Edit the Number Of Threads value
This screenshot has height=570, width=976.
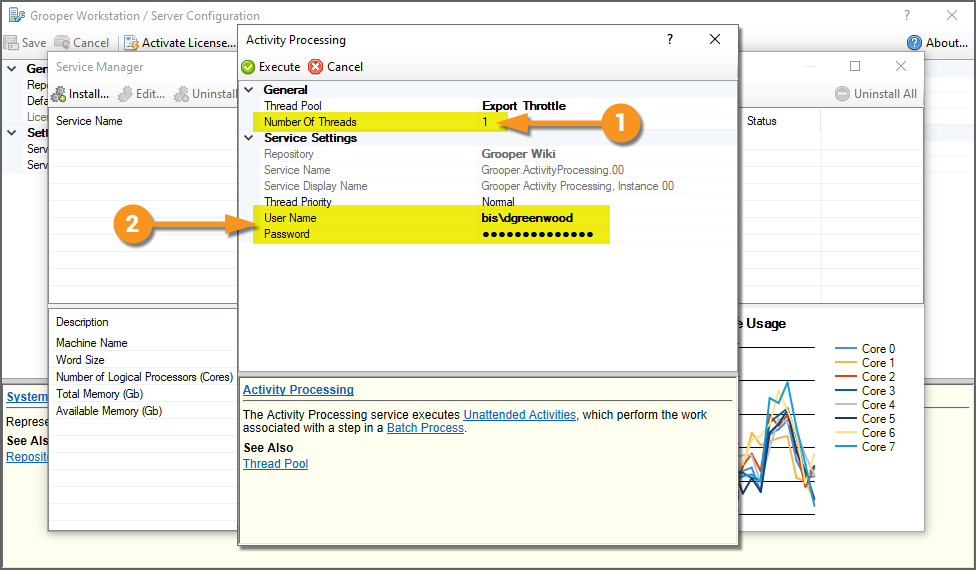tap(486, 122)
